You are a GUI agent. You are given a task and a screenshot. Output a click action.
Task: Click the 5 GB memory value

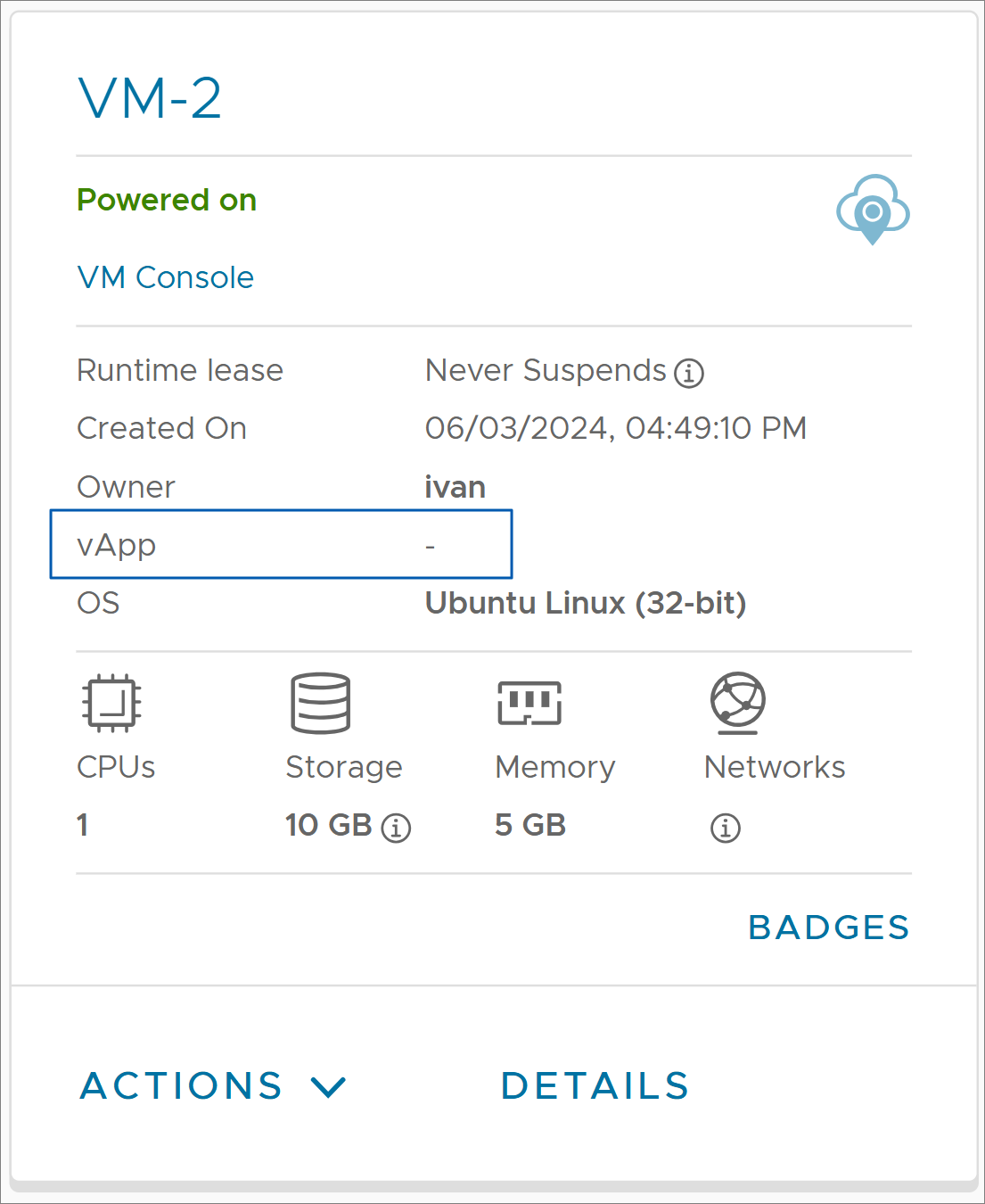530,825
